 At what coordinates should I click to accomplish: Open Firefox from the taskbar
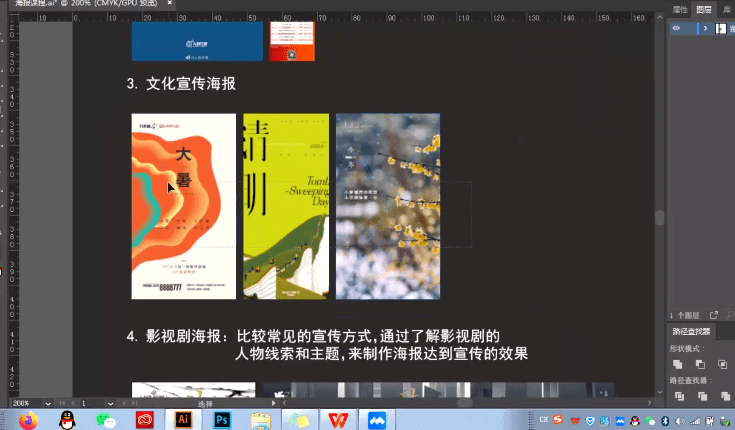(x=28, y=419)
